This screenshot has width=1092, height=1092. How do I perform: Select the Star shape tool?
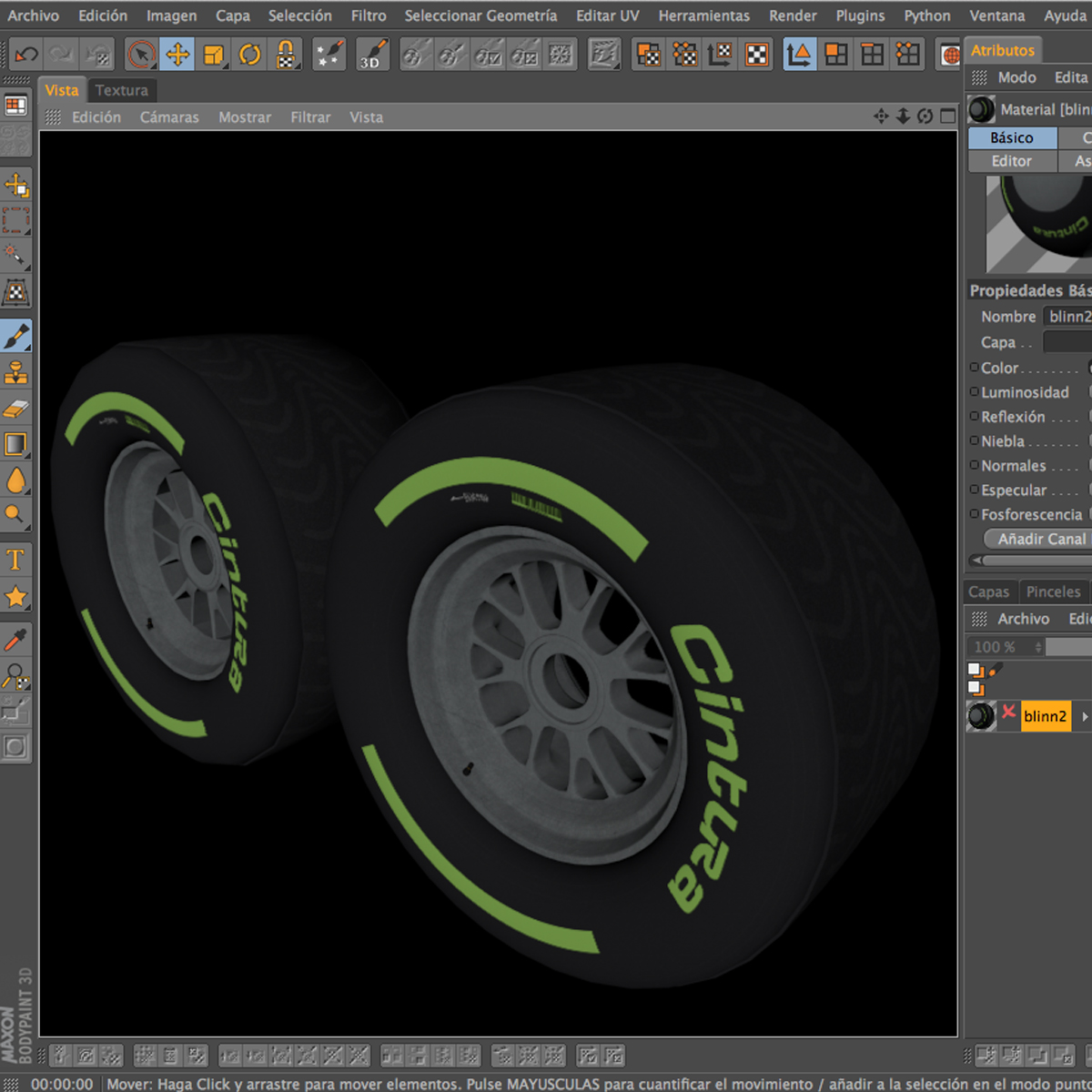coord(16,597)
